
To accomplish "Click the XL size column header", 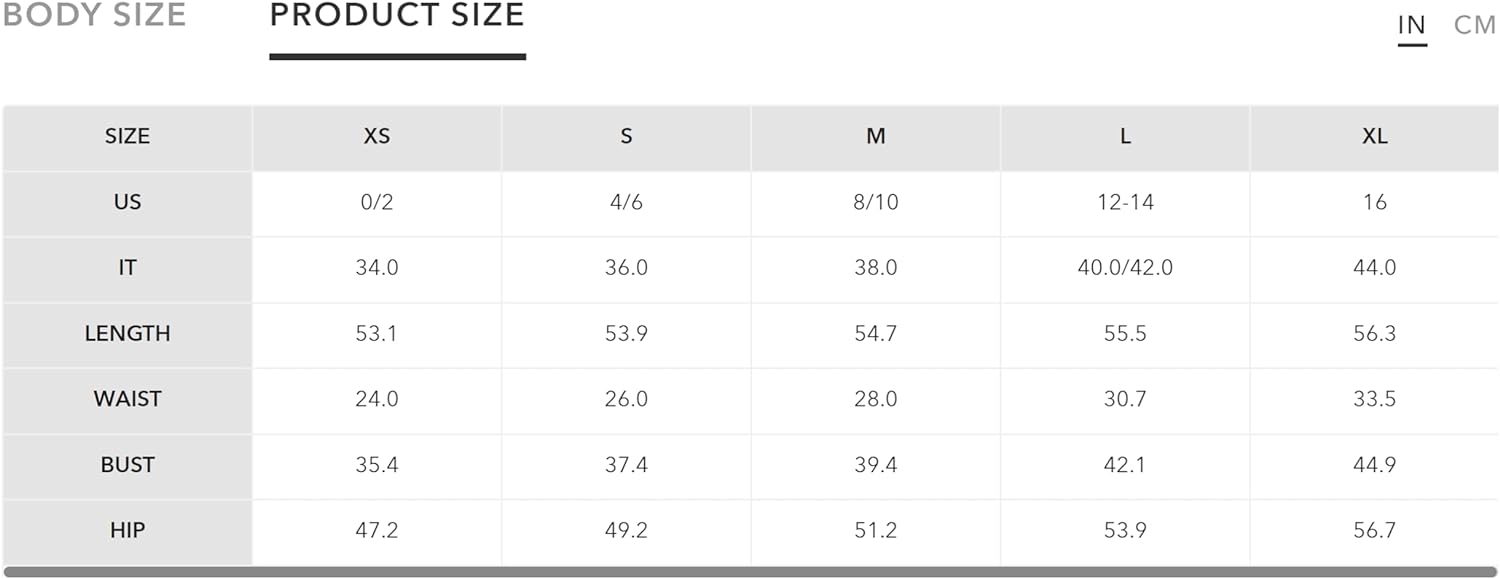I will click(1374, 137).
